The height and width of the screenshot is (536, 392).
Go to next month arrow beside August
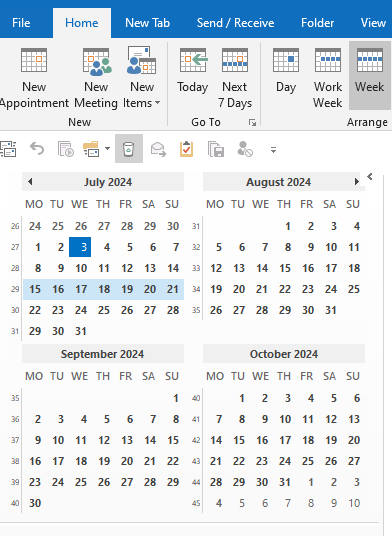[357, 182]
